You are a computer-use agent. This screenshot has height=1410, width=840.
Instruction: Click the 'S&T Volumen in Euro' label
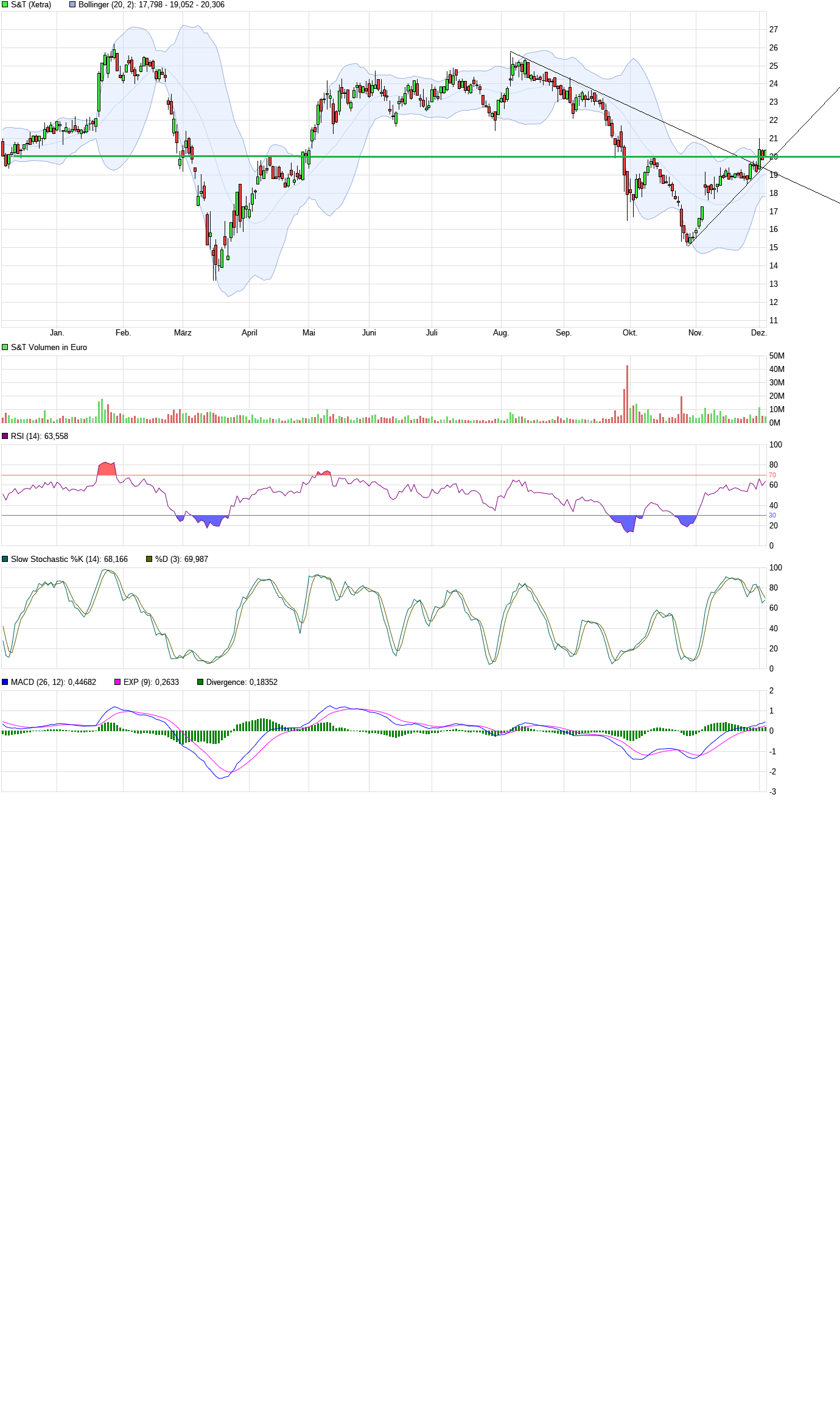(x=49, y=348)
